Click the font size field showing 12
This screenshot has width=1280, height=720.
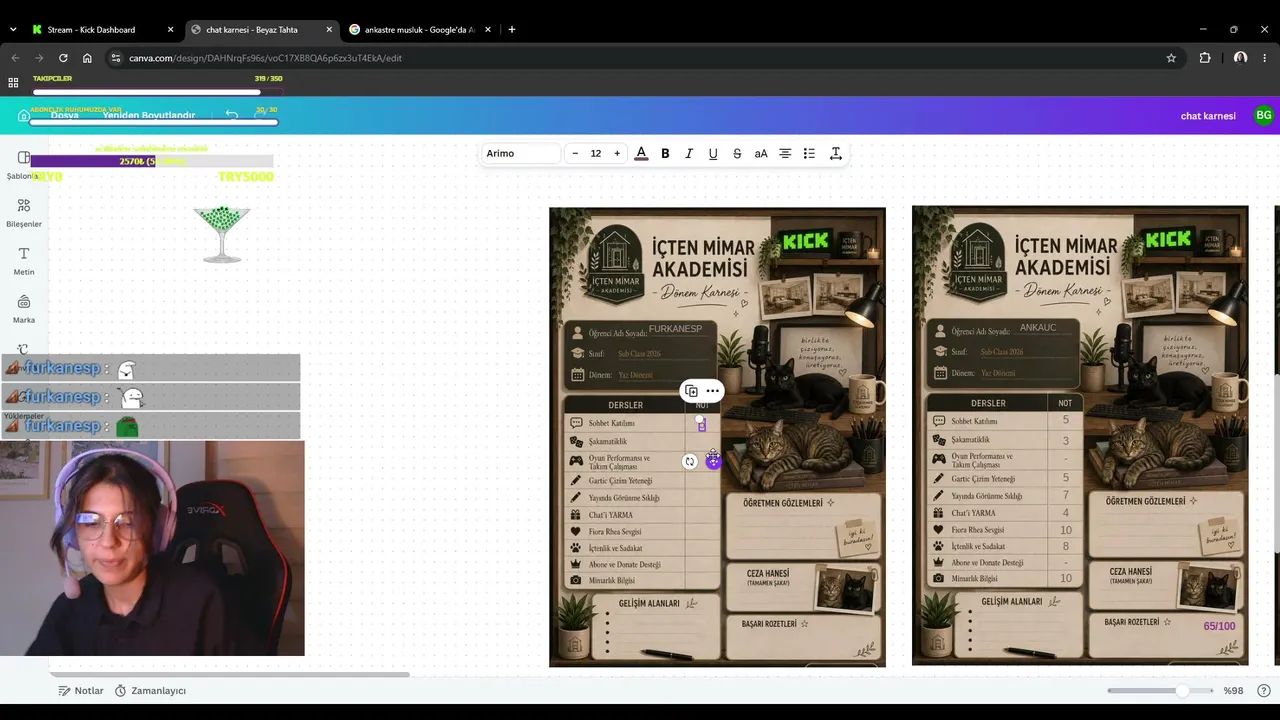point(596,154)
